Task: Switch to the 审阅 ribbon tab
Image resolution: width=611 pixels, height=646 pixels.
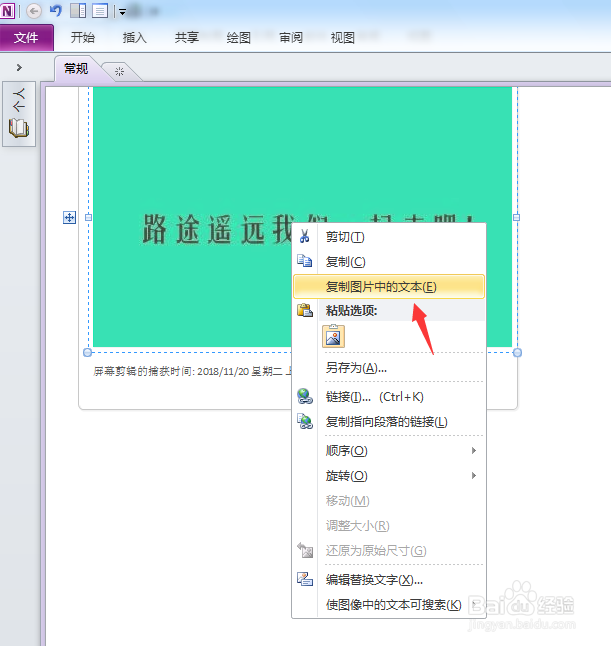Action: (x=291, y=37)
